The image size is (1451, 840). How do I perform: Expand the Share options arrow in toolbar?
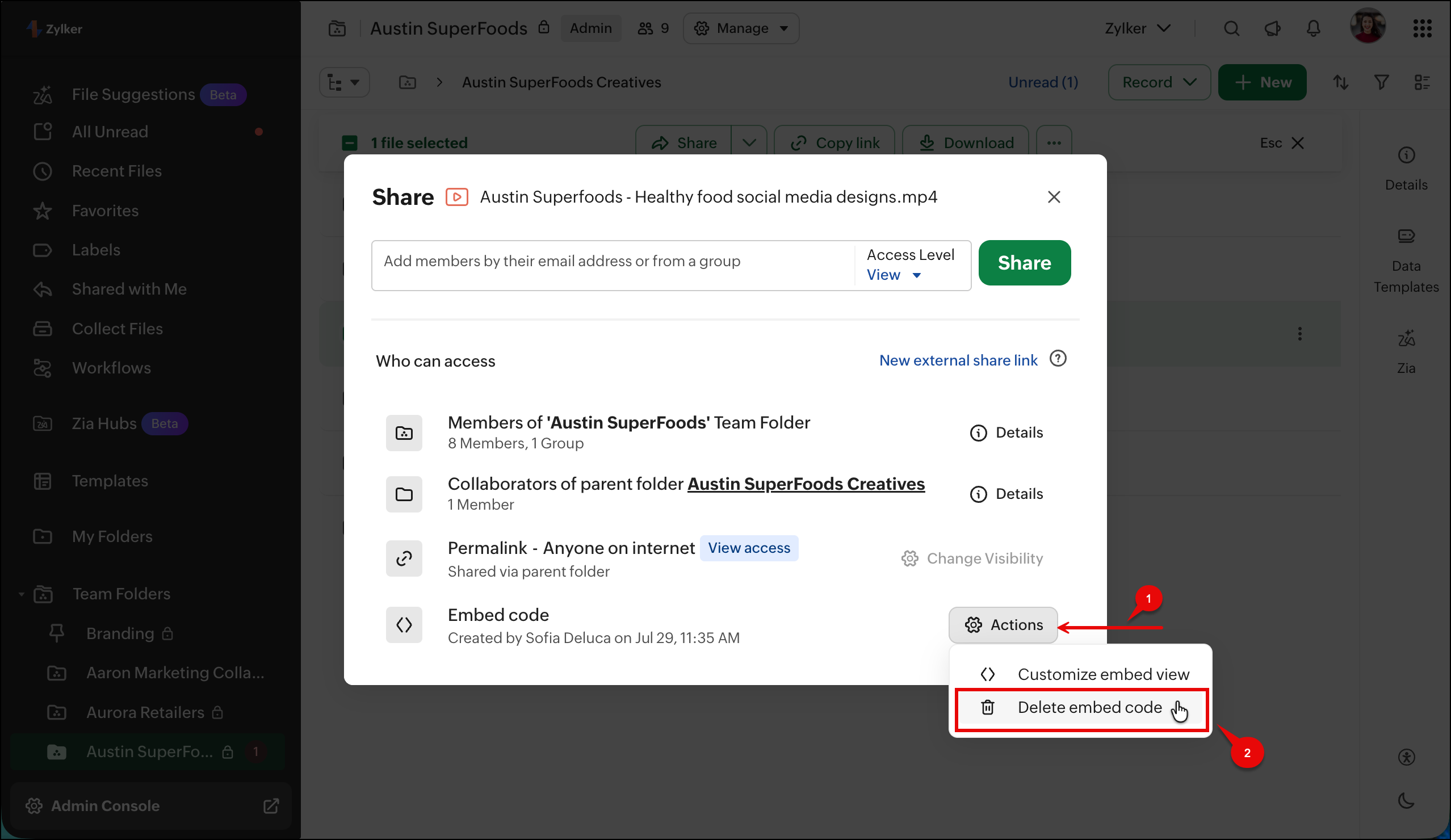[x=749, y=142]
